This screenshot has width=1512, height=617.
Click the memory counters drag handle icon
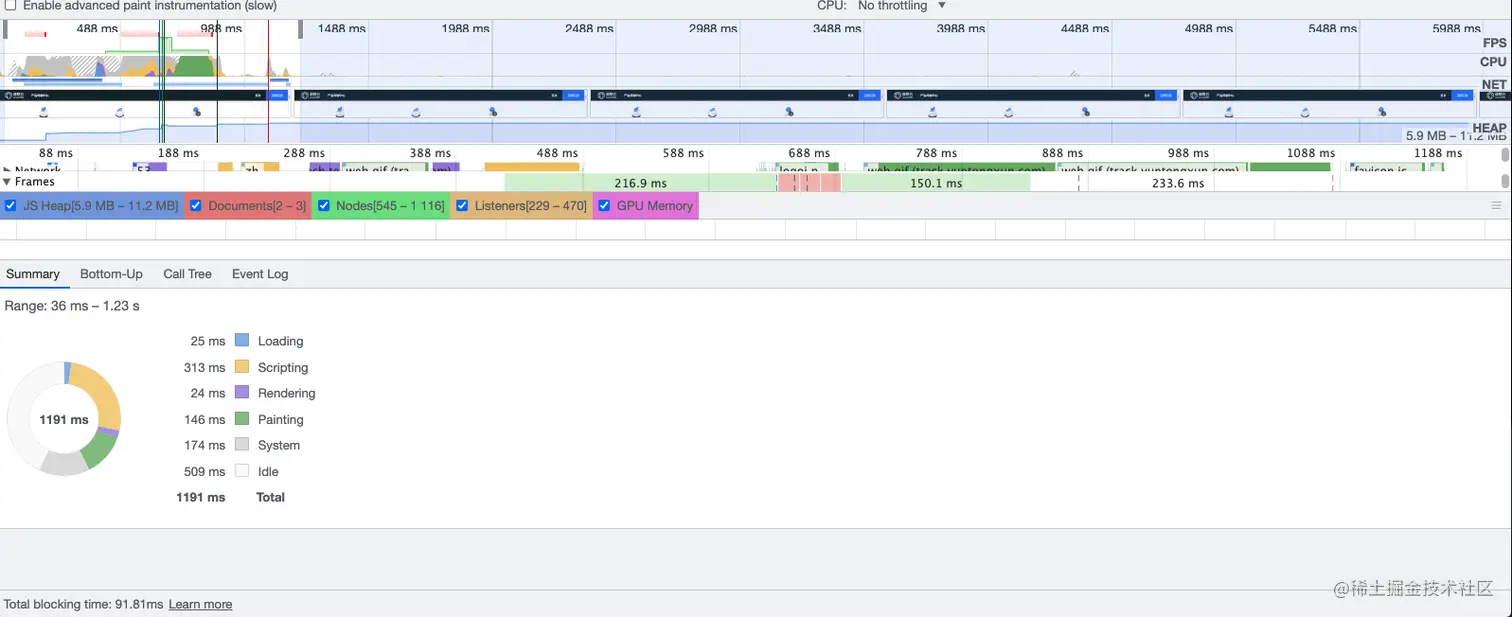1496,206
